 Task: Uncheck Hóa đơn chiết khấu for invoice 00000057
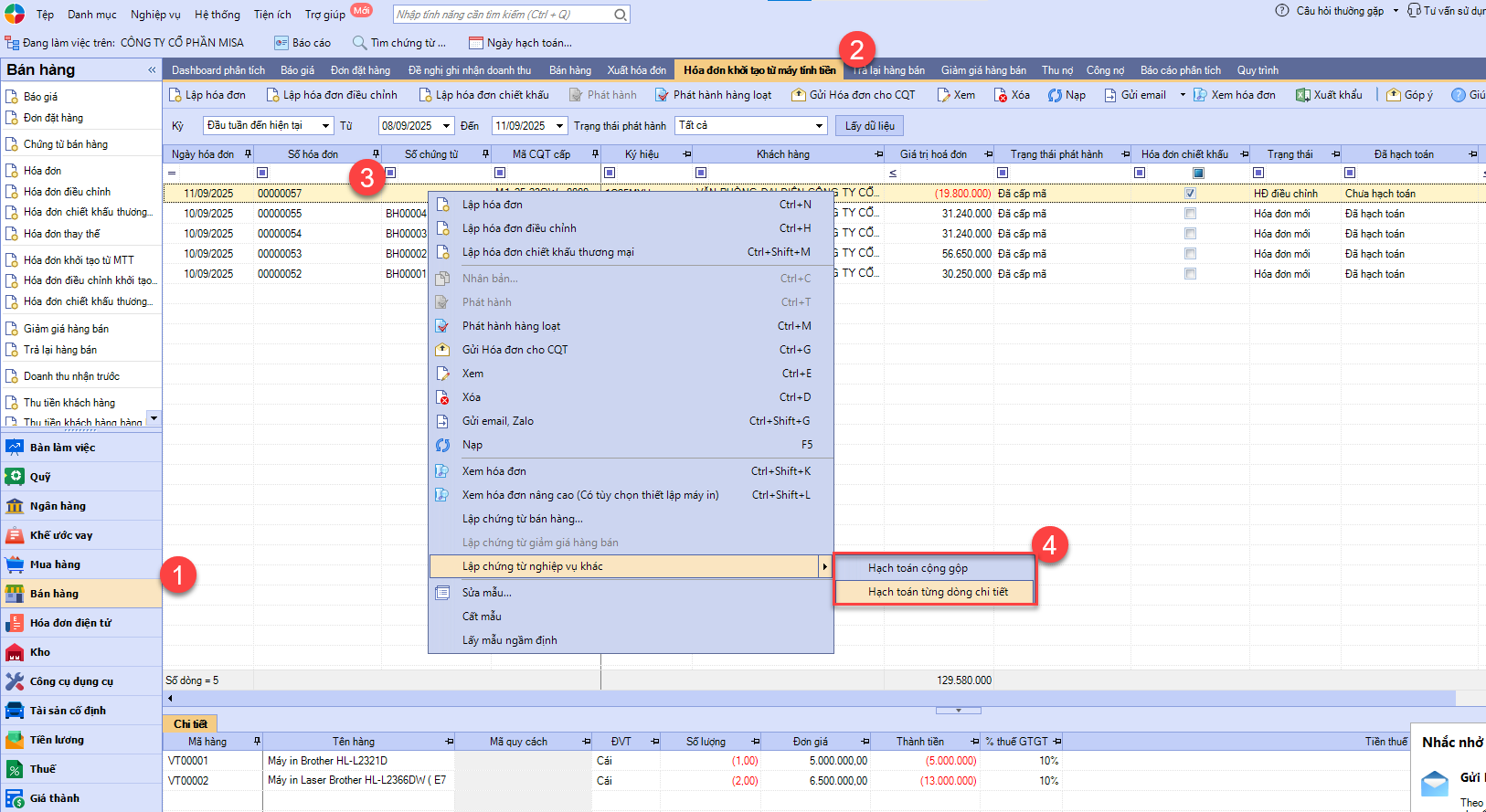tap(1190, 194)
